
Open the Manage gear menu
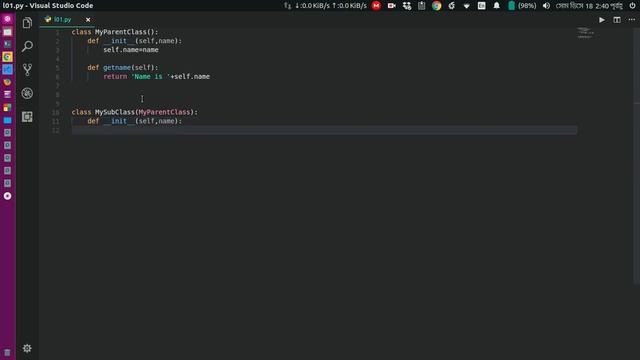point(27,348)
